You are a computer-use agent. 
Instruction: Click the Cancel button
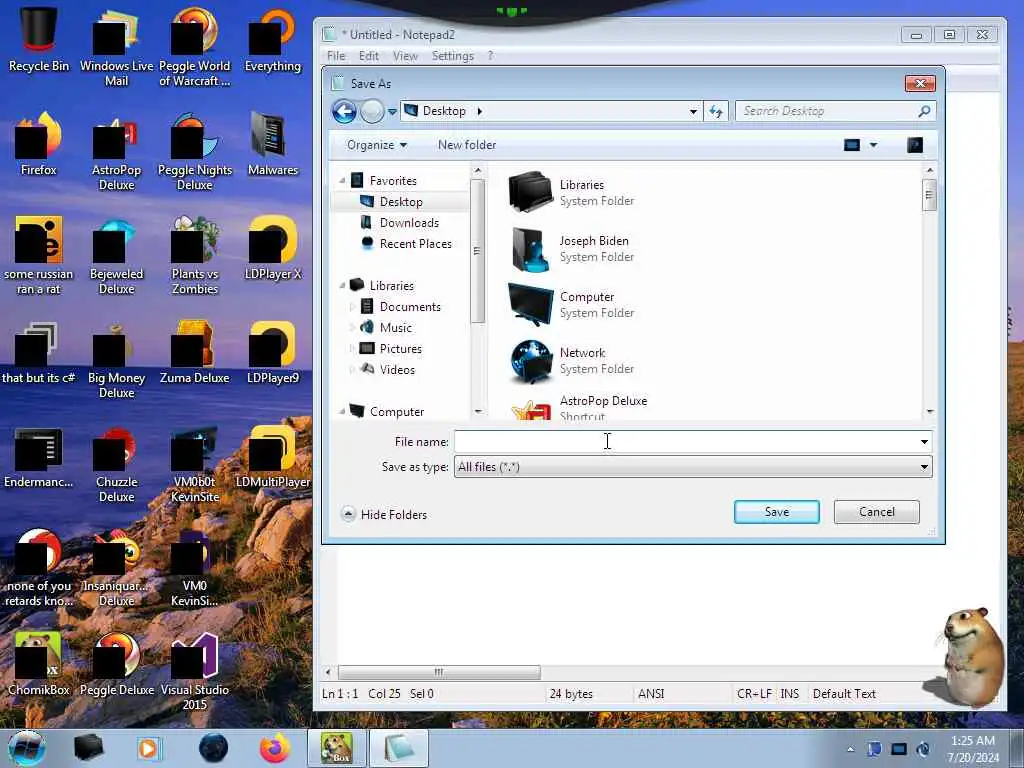876,512
